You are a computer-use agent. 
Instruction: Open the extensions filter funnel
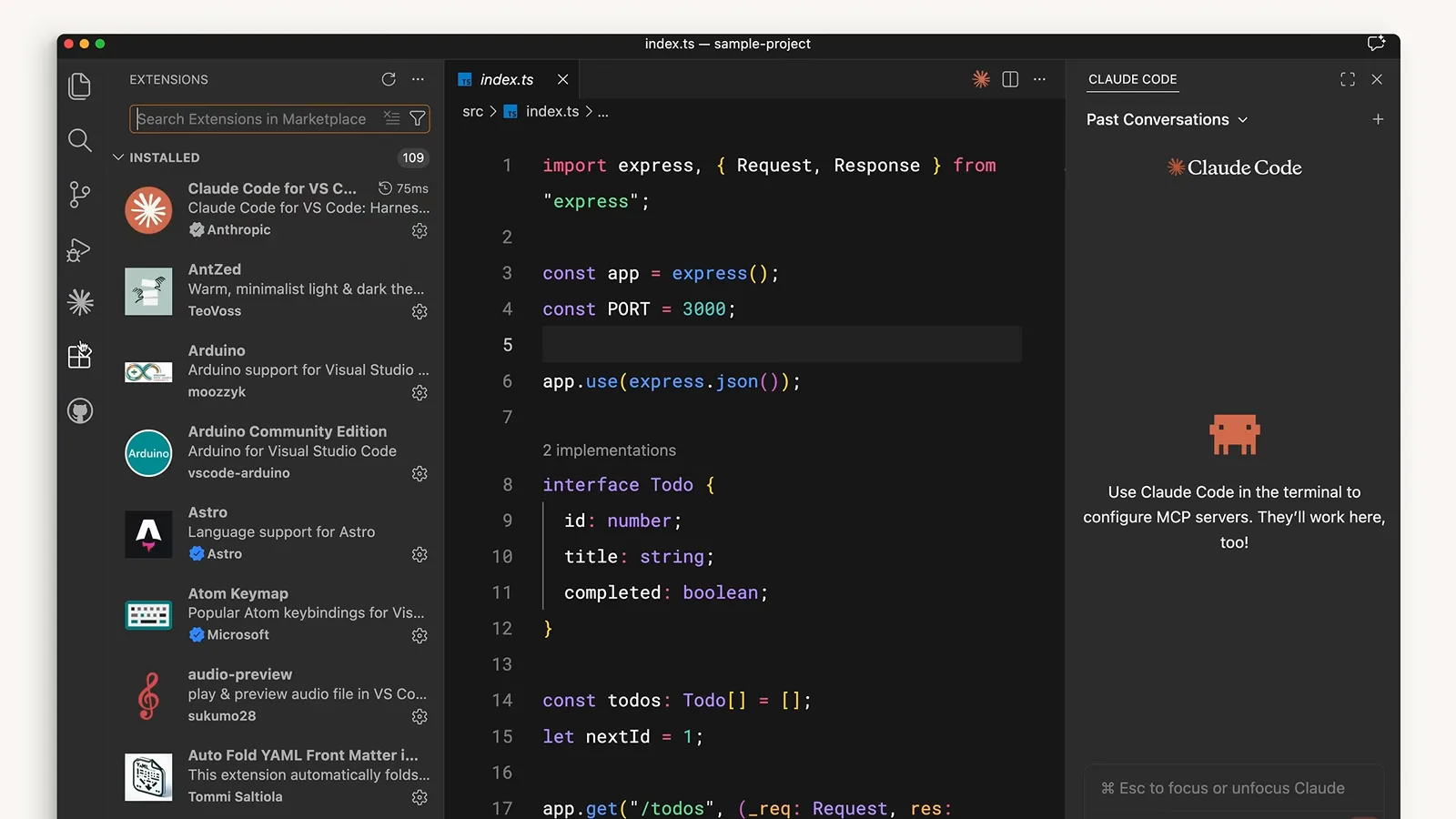[418, 118]
